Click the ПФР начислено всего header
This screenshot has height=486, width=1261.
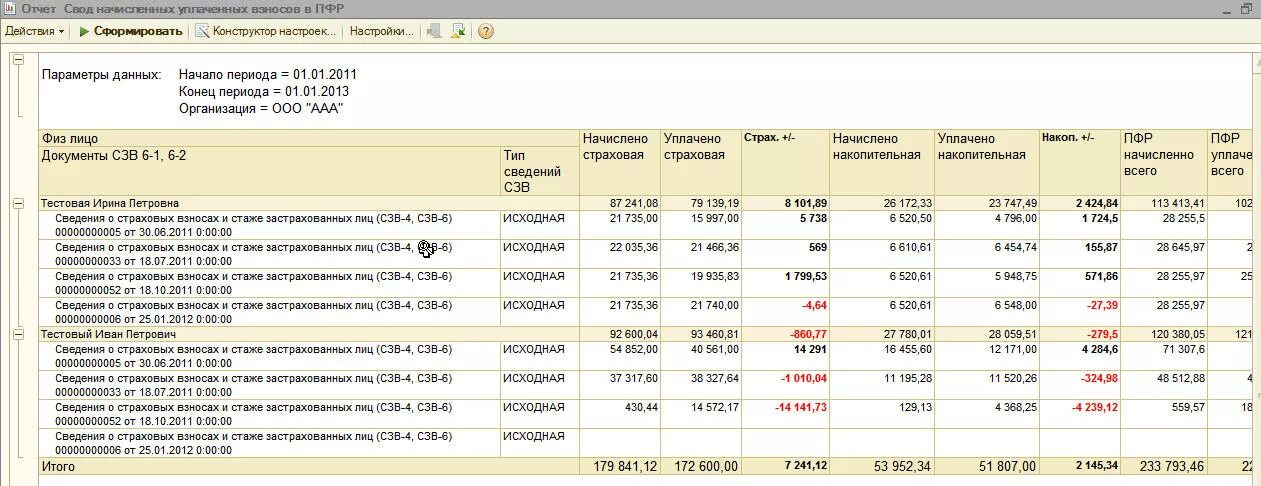(1164, 163)
